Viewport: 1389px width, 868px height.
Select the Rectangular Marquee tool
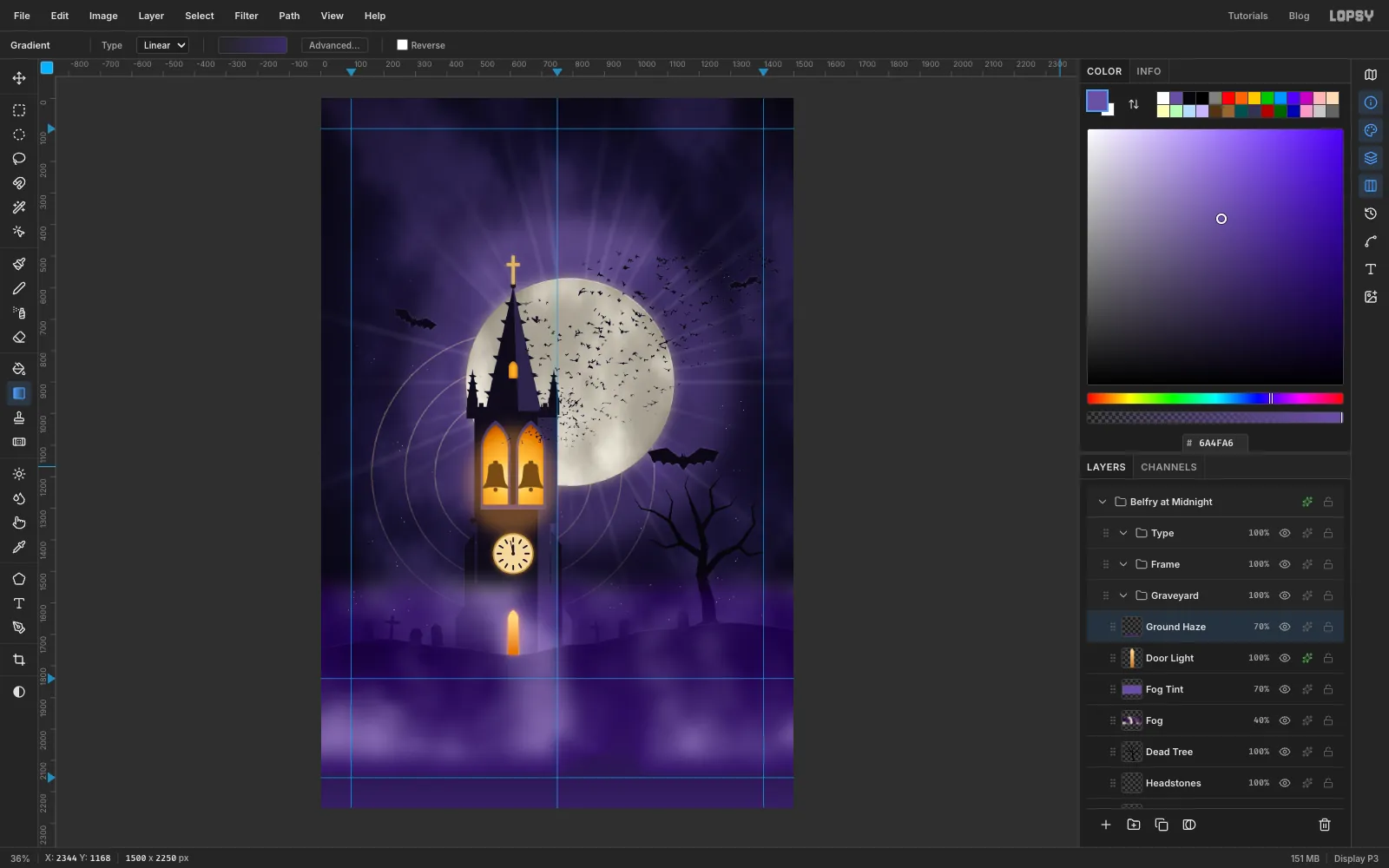(18, 110)
